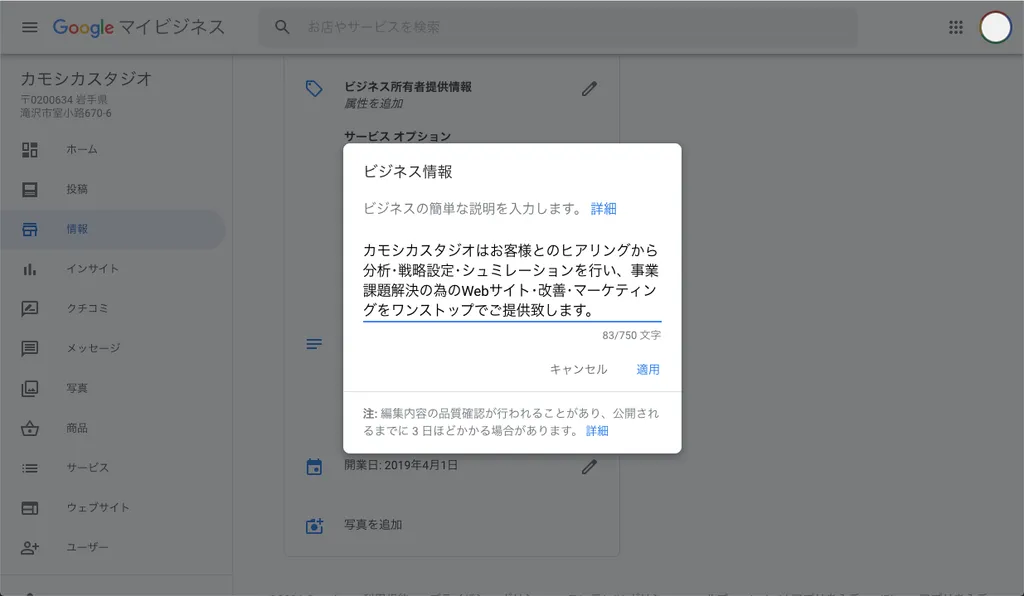Click キャンセル in the dialog

[x=579, y=369]
